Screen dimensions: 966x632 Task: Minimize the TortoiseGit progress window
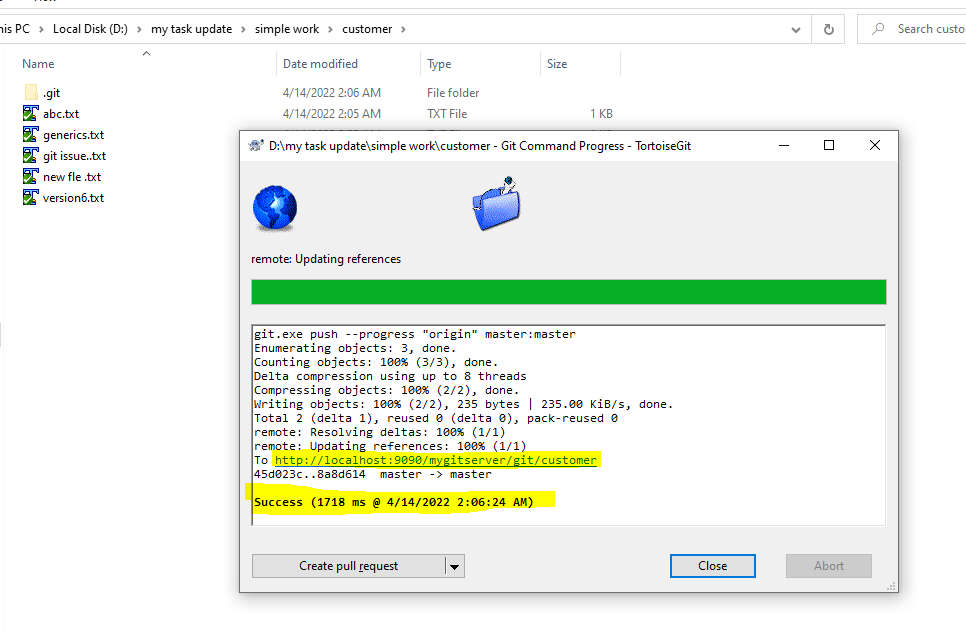tap(784, 145)
